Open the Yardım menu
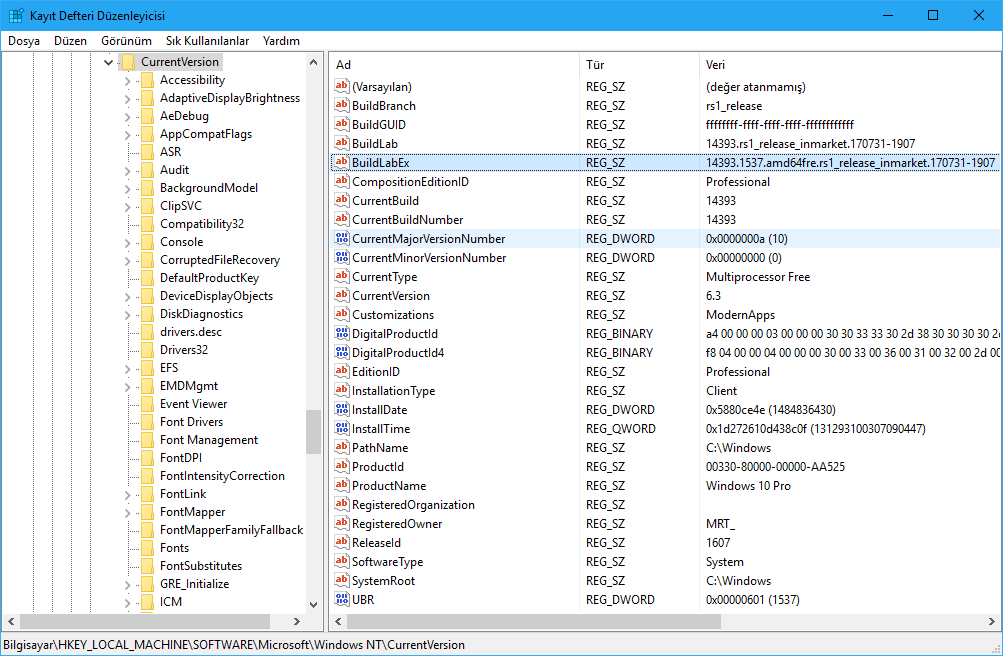 [x=281, y=41]
